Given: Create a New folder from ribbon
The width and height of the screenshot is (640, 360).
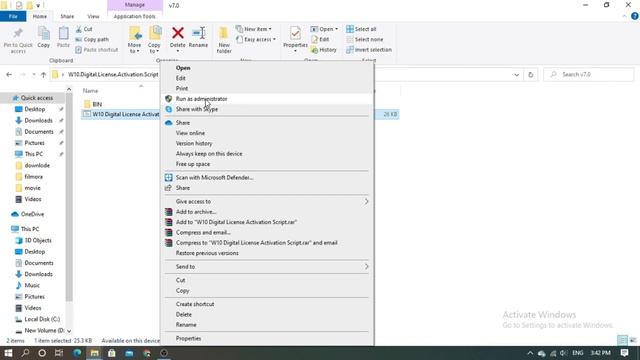Looking at the screenshot, I should (x=224, y=40).
